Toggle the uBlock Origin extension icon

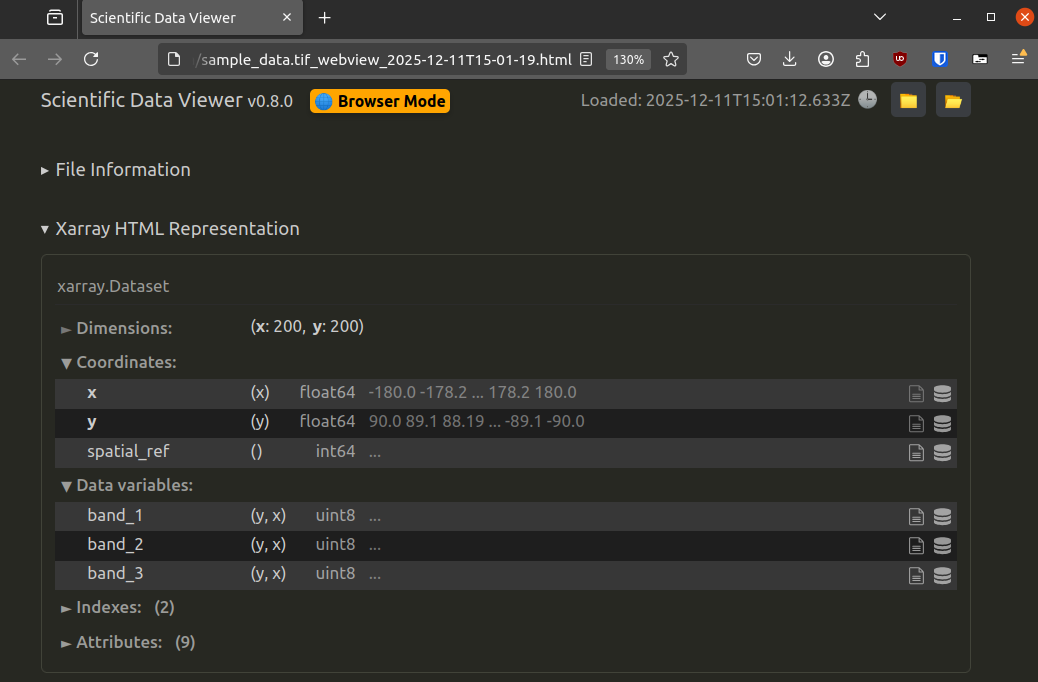click(899, 60)
